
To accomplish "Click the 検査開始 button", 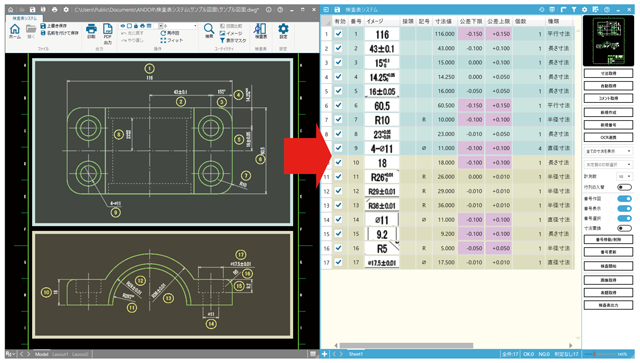I will coord(608,266).
